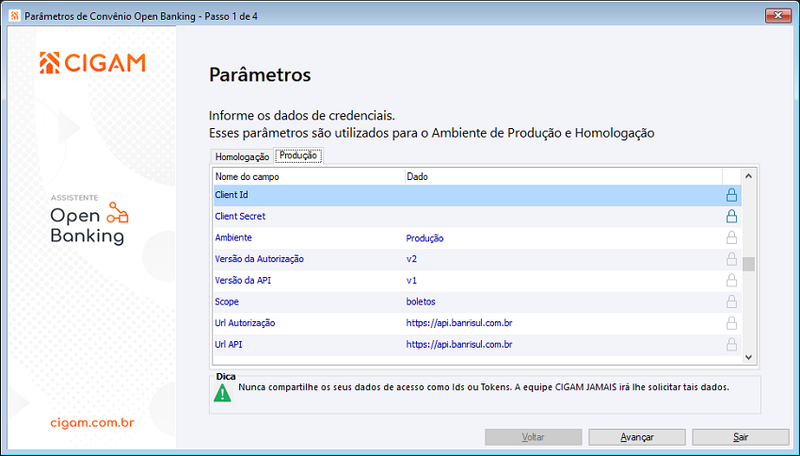The height and width of the screenshot is (456, 800).
Task: Click lock icon for Versão da Autorização
Action: click(731, 259)
